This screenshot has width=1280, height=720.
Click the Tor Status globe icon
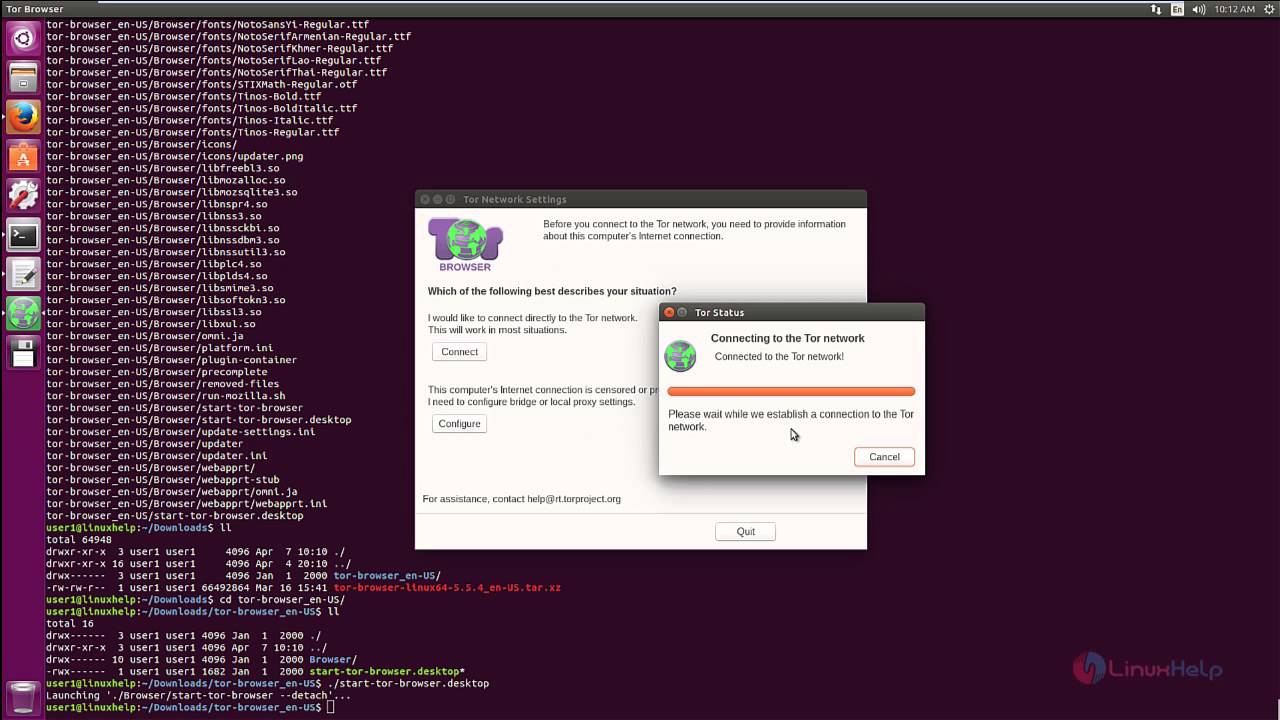[680, 356]
